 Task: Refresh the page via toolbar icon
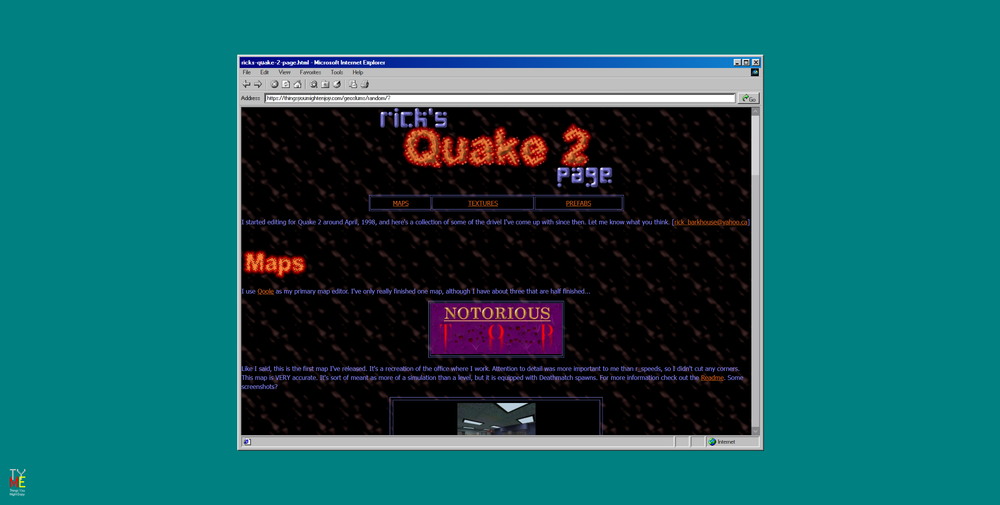pyautogui.click(x=286, y=84)
